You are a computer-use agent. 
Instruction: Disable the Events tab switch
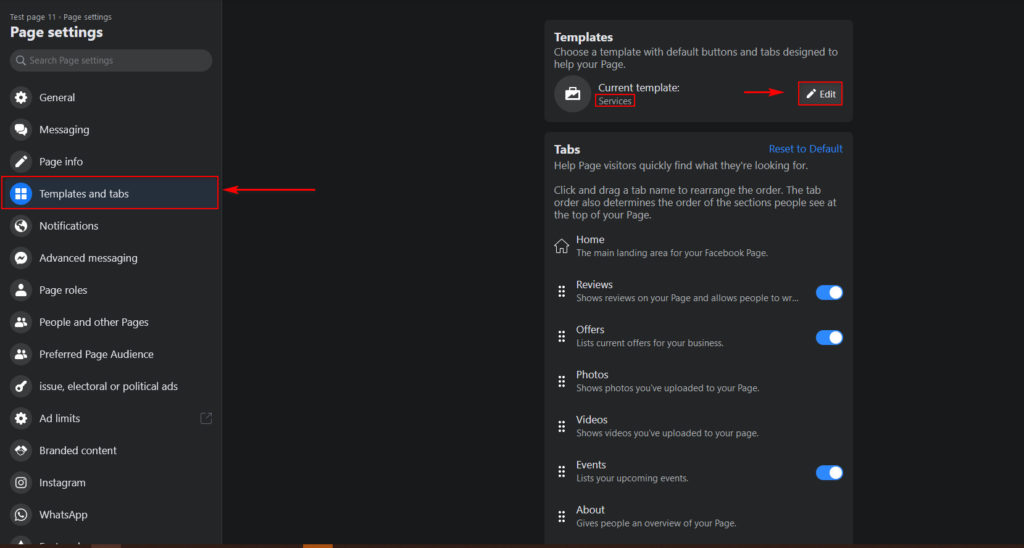(829, 473)
